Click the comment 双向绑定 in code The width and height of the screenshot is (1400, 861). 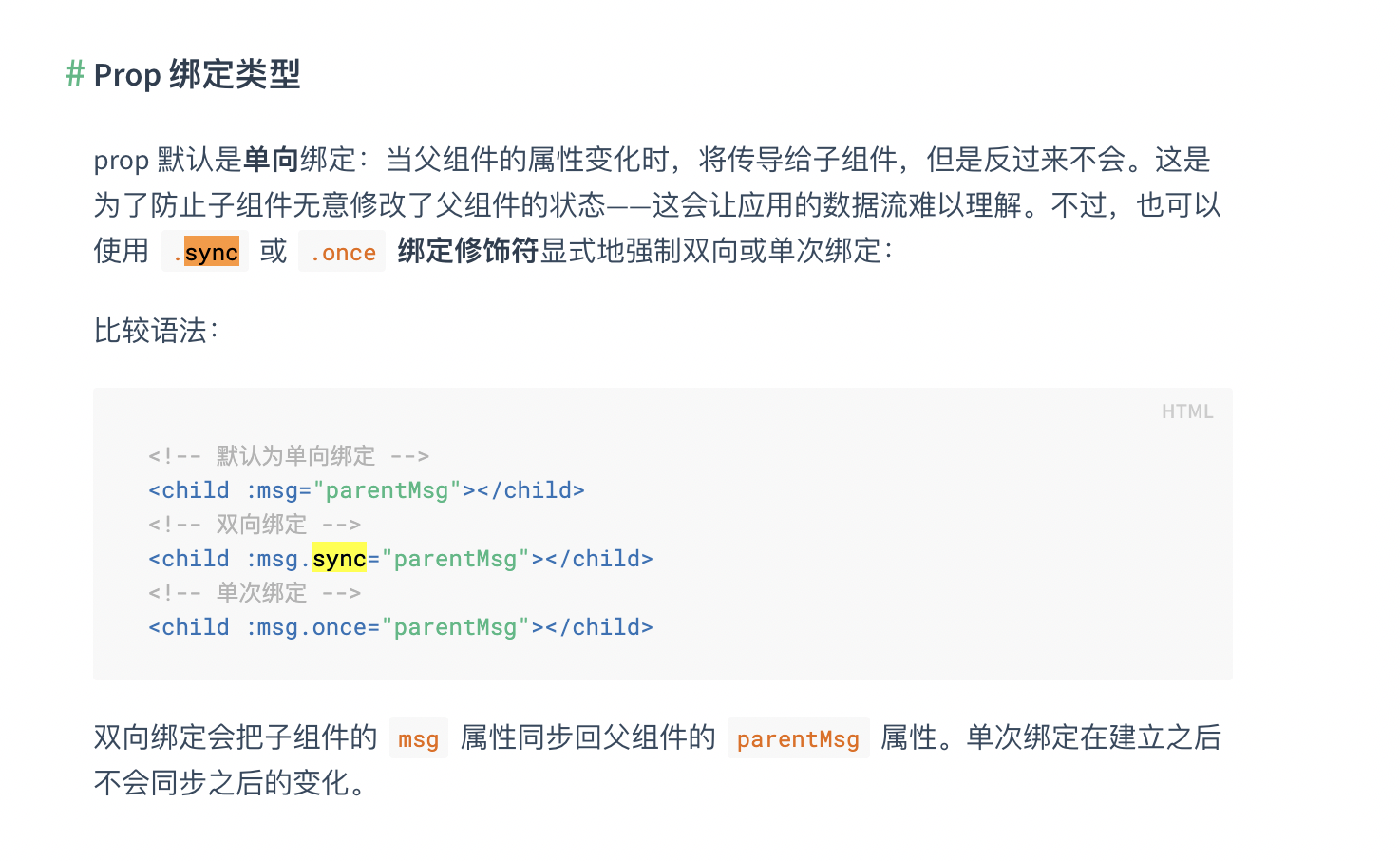(x=255, y=525)
